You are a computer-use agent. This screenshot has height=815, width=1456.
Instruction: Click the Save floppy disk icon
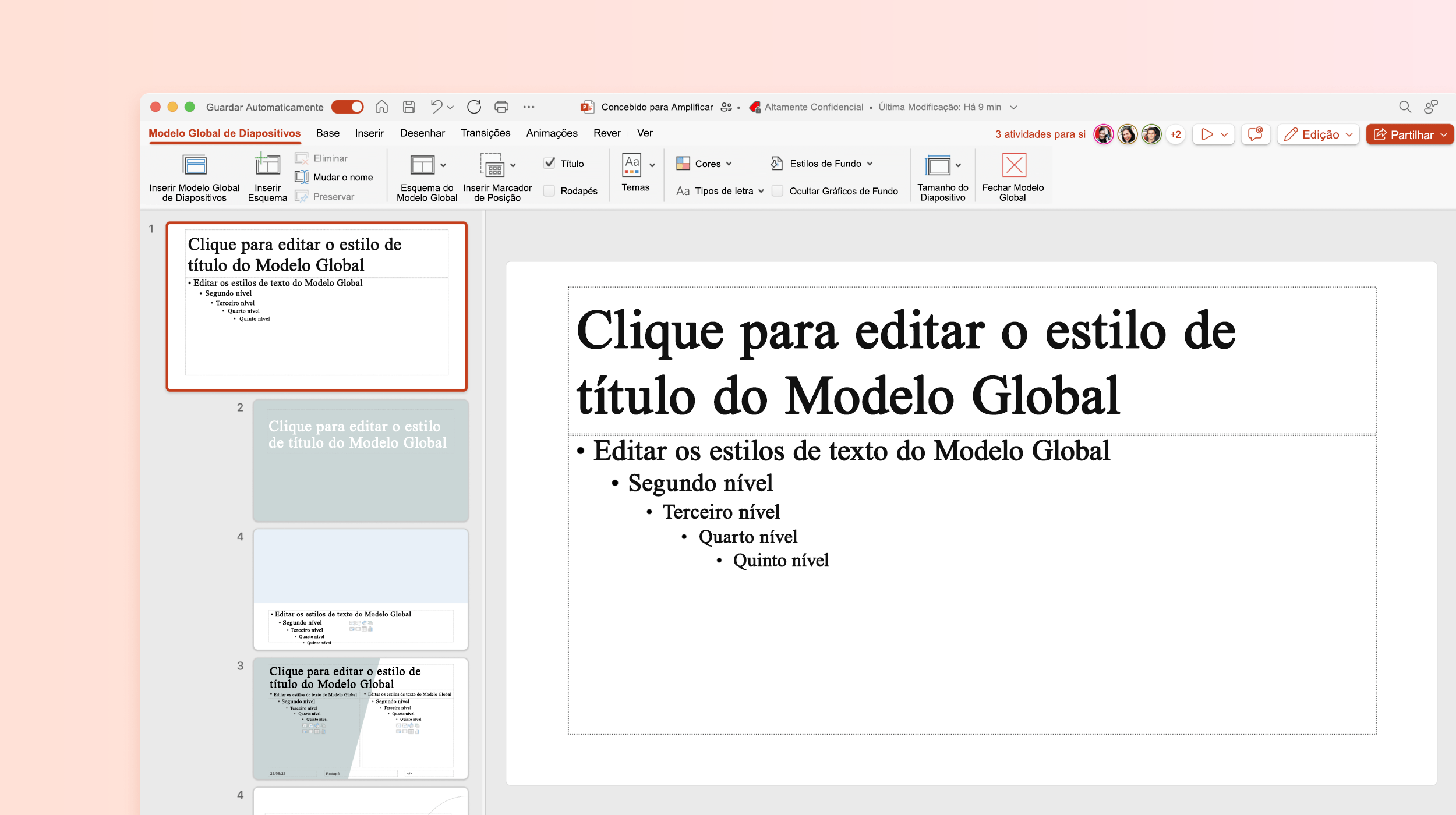pyautogui.click(x=409, y=107)
